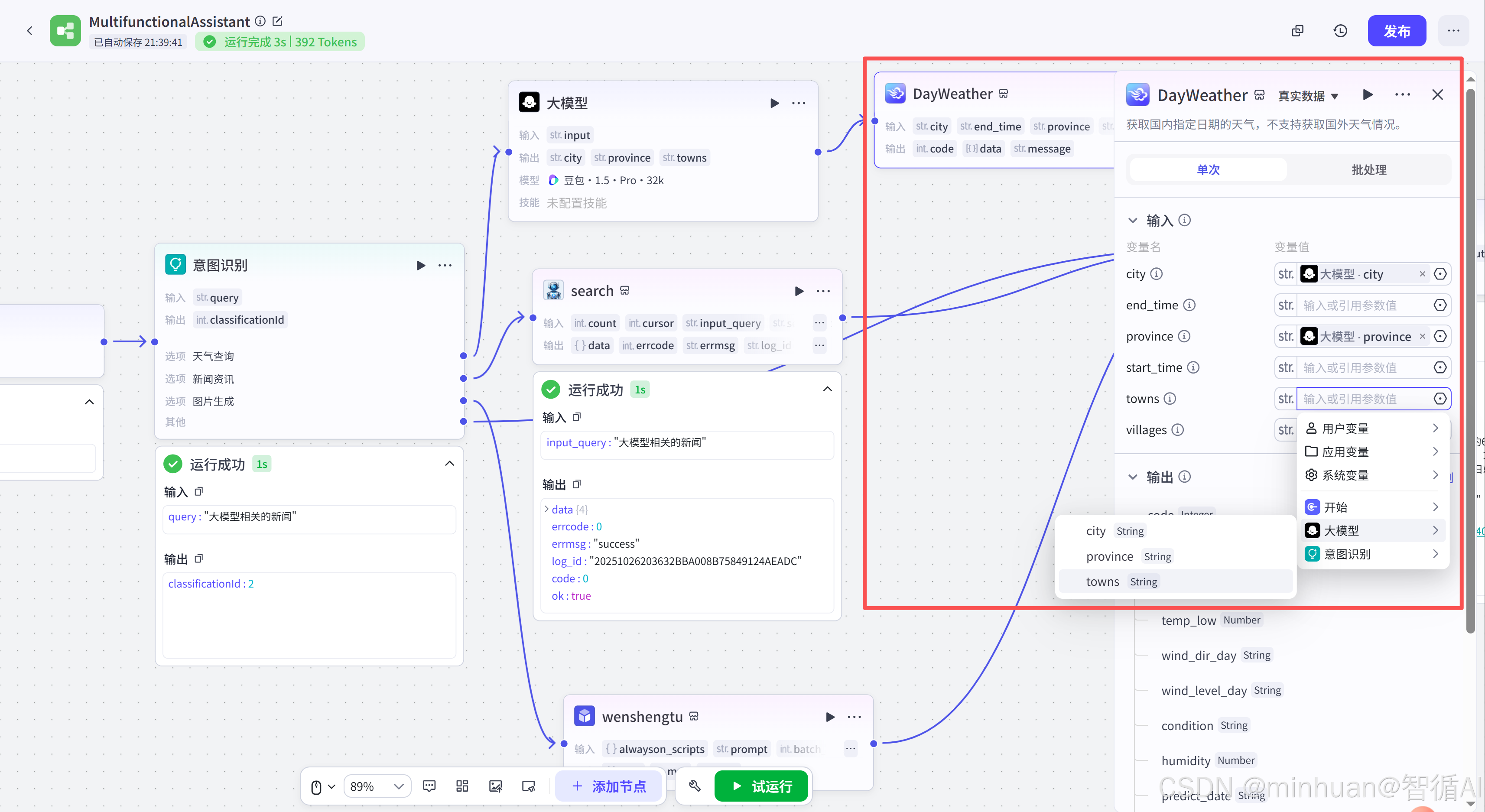
Task: Open the debug wrench tool icon
Action: tap(695, 786)
